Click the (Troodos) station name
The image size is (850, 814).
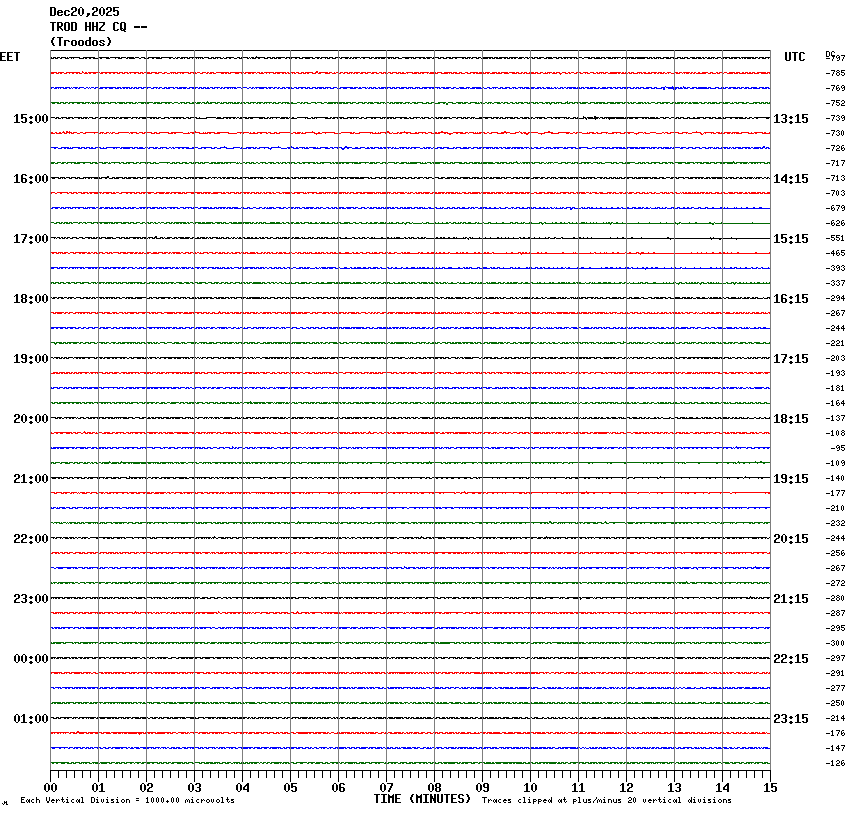(x=81, y=42)
